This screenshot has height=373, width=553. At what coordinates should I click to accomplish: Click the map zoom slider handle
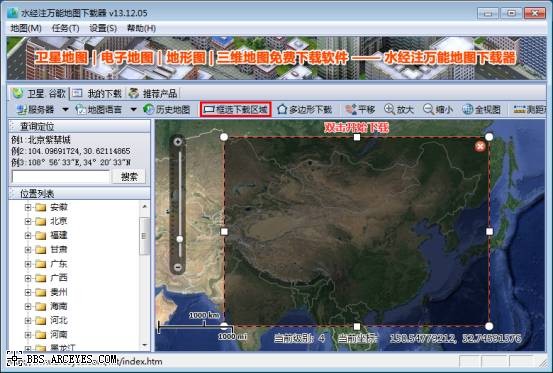tap(180, 239)
